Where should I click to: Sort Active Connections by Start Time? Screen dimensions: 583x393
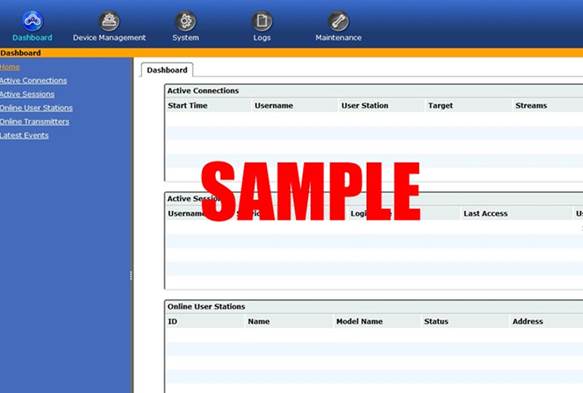pos(187,106)
